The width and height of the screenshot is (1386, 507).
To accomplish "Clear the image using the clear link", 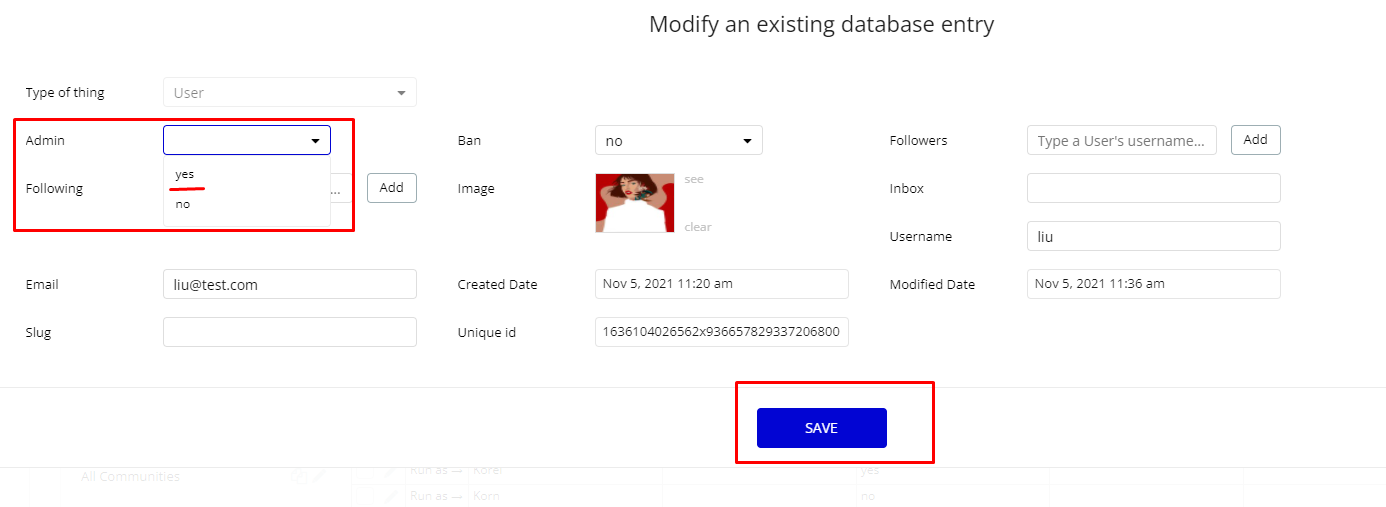I will click(x=698, y=227).
